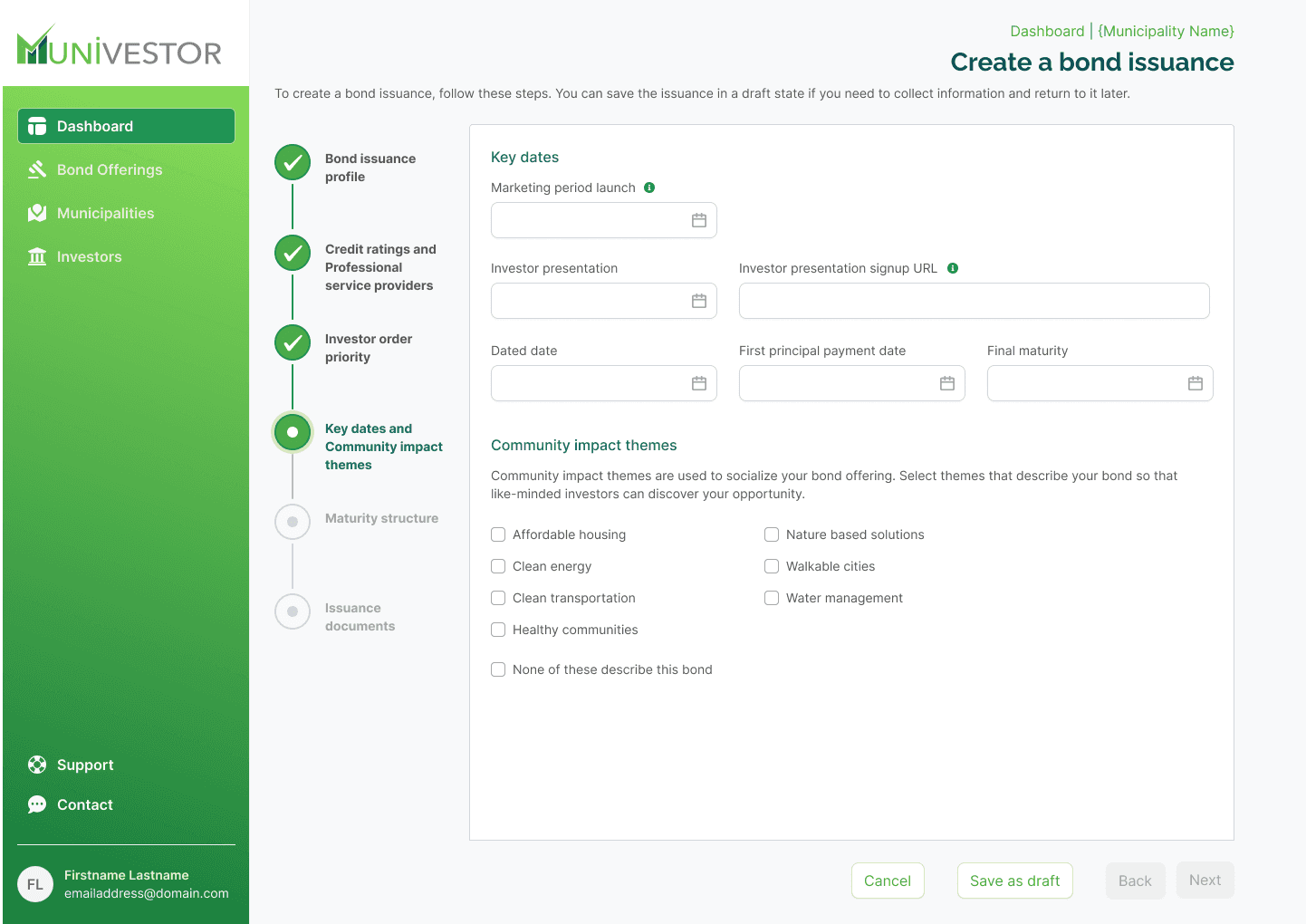Select None of these describe this bond
The image size is (1306, 924).
pos(498,669)
